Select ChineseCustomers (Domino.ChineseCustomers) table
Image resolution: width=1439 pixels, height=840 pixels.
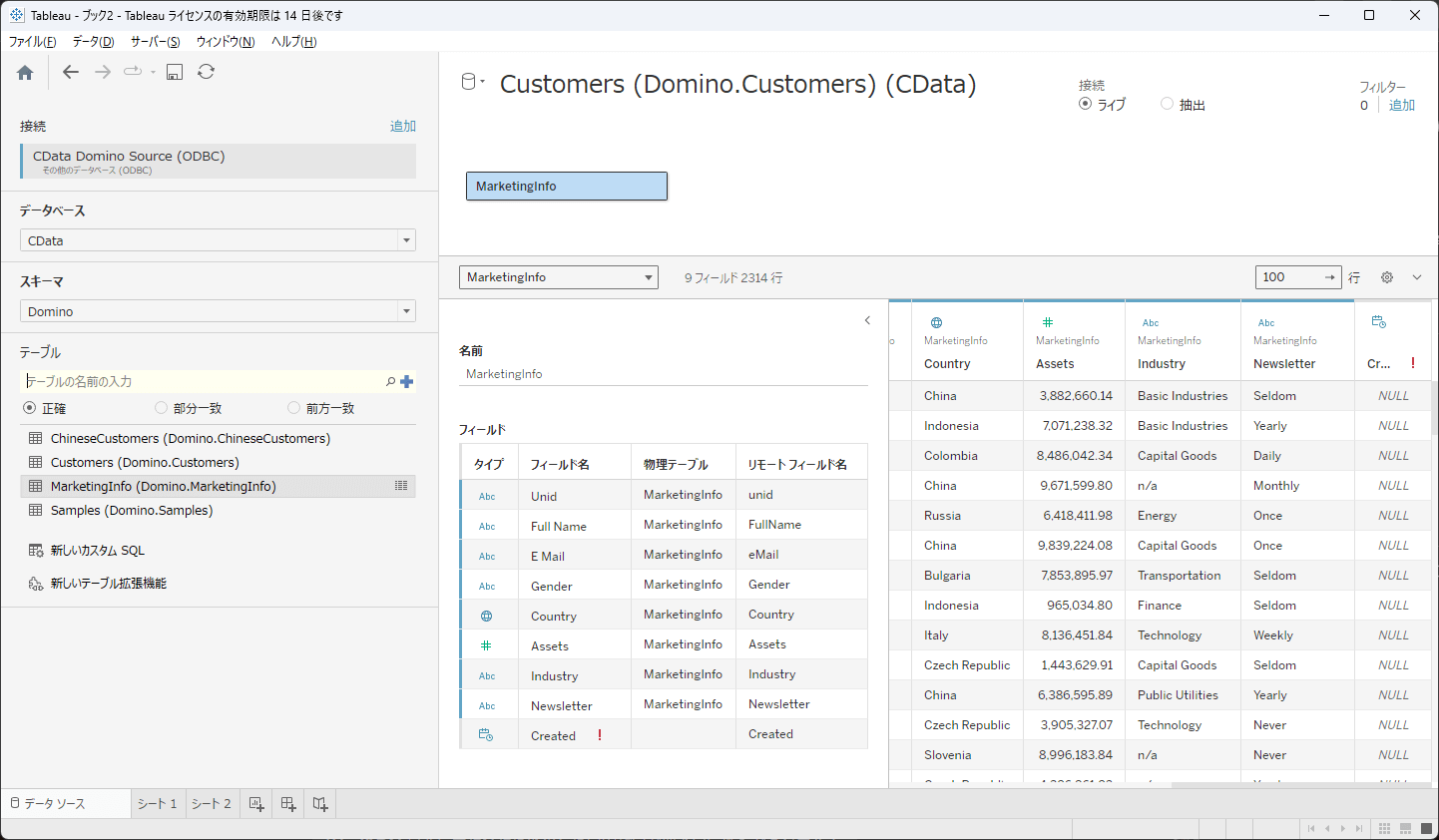pyautogui.click(x=218, y=438)
